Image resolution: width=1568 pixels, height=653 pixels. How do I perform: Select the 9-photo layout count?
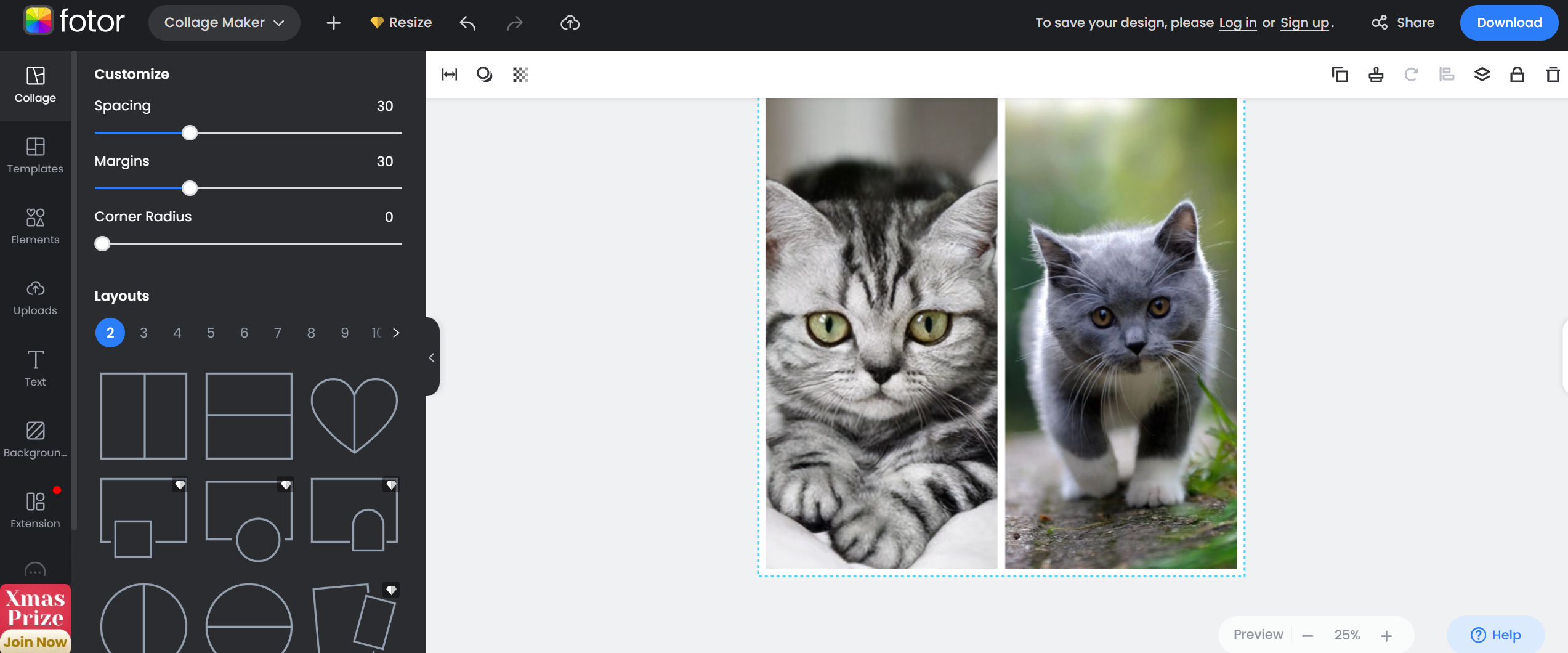coord(345,333)
